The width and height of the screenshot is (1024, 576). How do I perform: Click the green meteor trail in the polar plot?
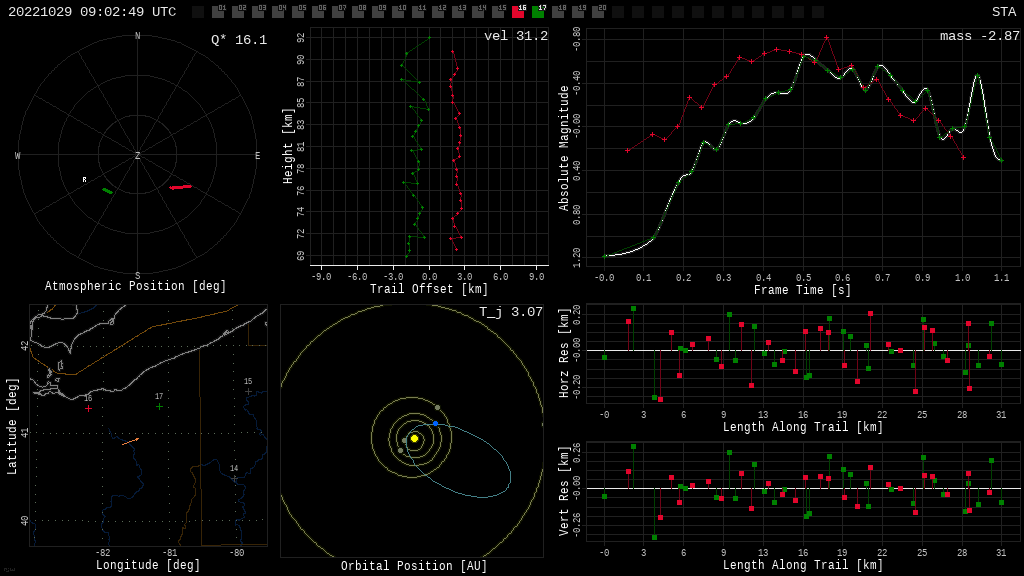[108, 191]
